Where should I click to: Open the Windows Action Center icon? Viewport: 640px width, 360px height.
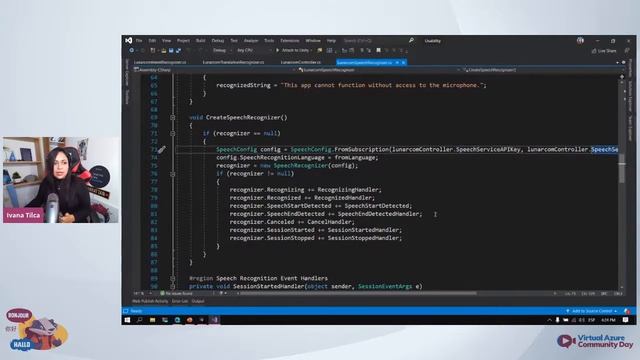coord(625,320)
